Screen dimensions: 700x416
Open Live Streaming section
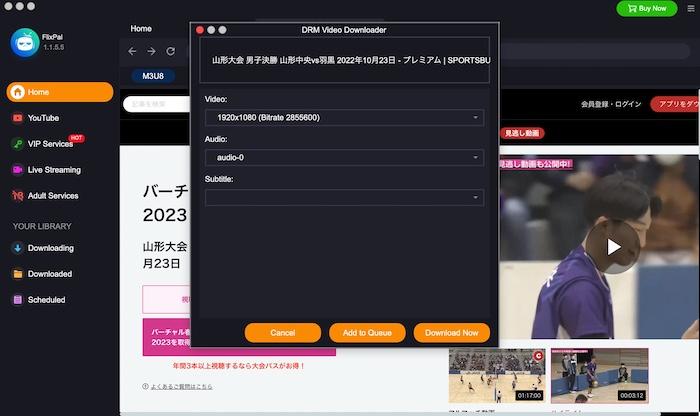(x=54, y=170)
